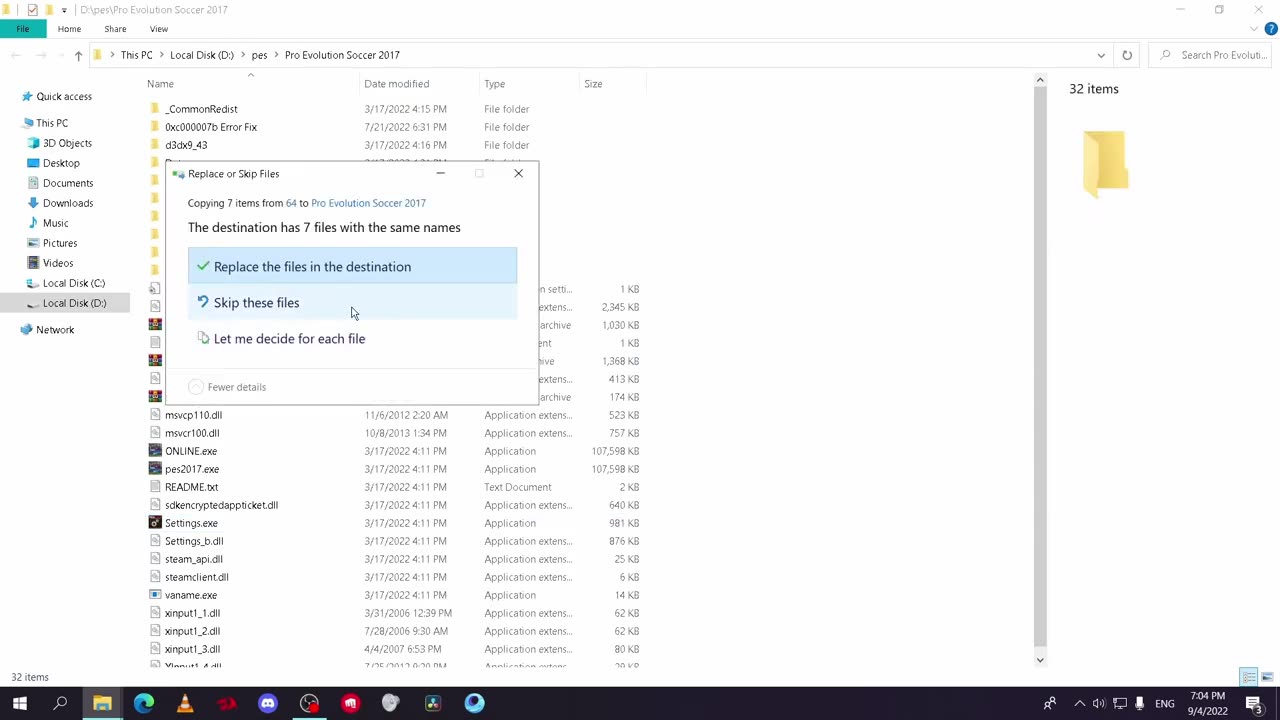Open Discord from the taskbar
Screen dimensions: 1280x720
pos(268,704)
